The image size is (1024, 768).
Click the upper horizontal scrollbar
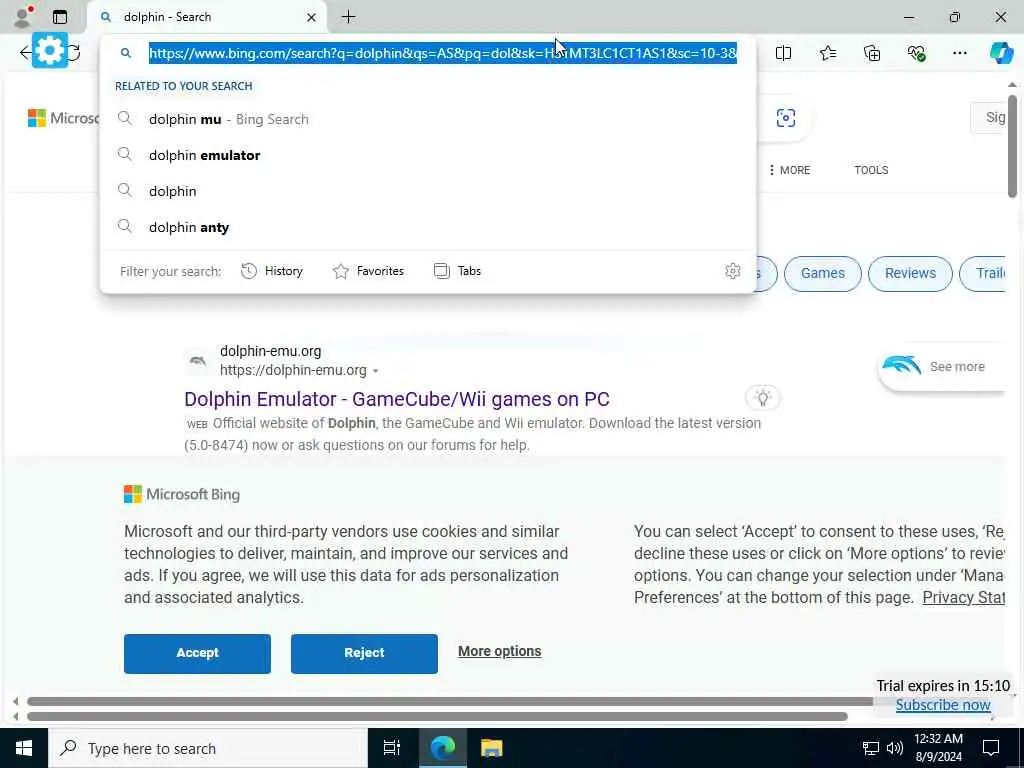451,701
